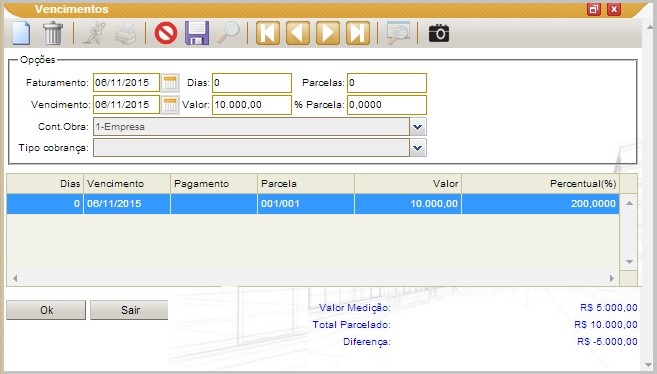Screen dimensions: 657x374
Task: Click the Dias input field
Action: pyautogui.click(x=252, y=83)
